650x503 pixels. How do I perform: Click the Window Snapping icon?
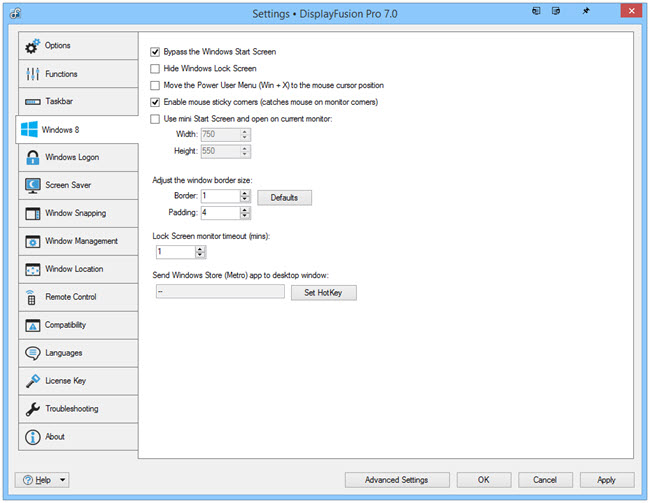[33, 213]
